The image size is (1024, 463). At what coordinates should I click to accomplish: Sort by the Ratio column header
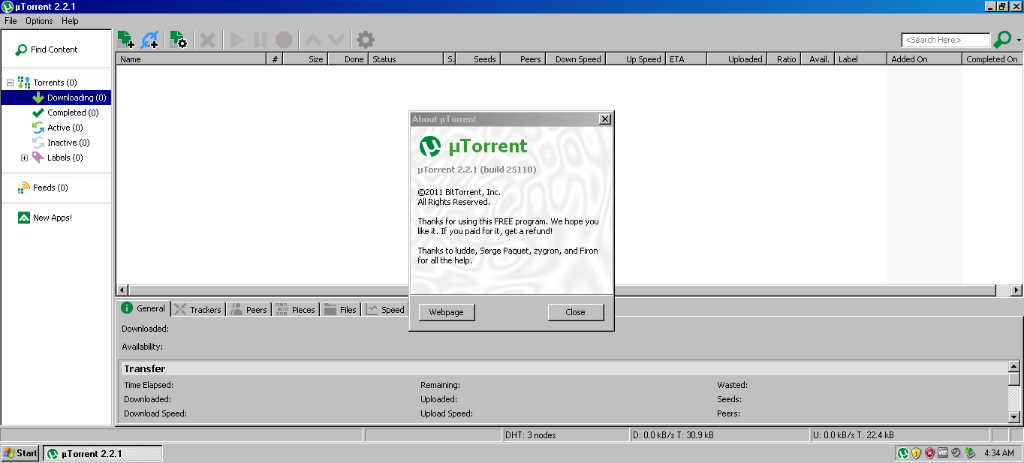(x=784, y=59)
